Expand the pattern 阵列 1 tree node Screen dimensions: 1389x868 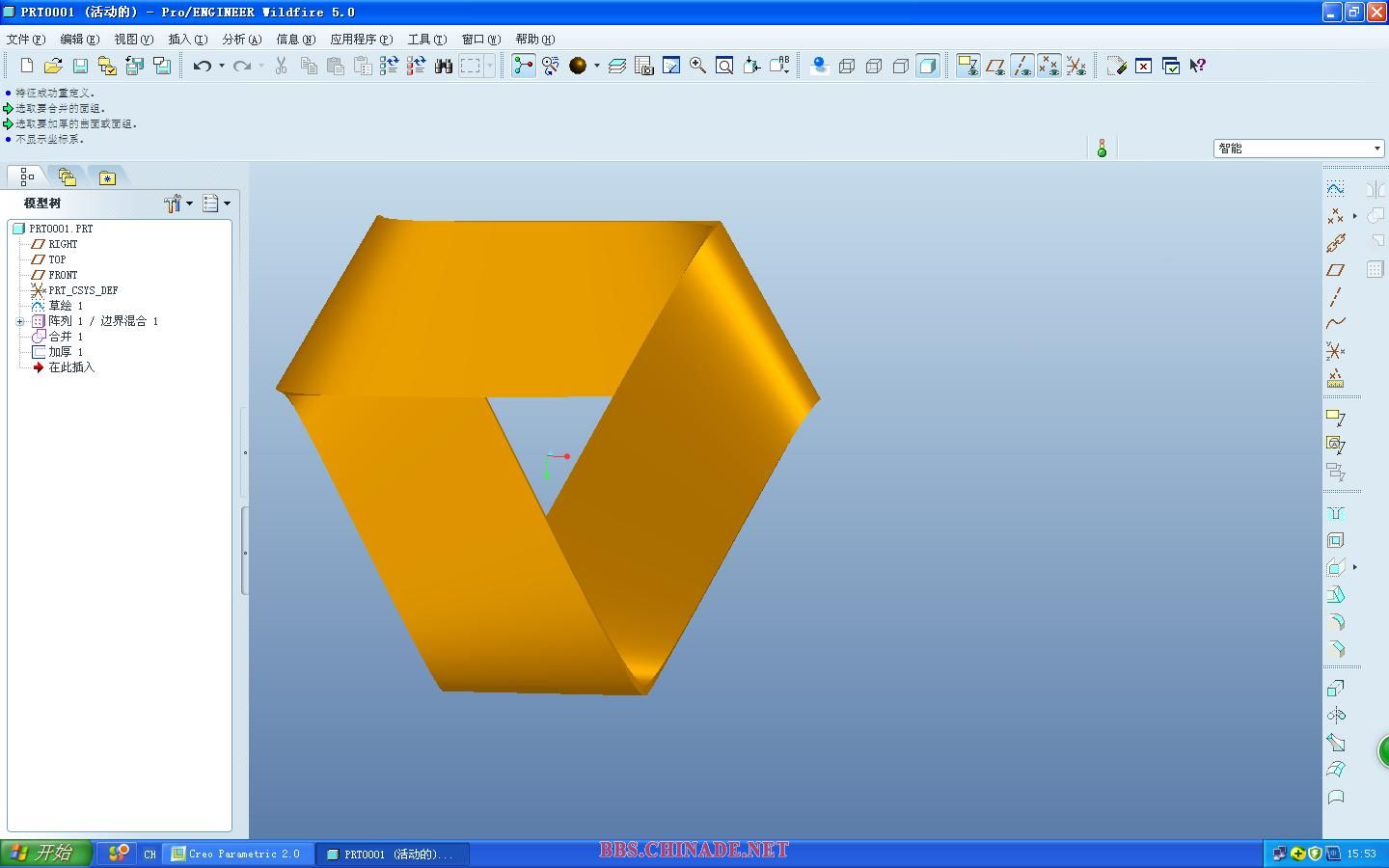[20, 321]
